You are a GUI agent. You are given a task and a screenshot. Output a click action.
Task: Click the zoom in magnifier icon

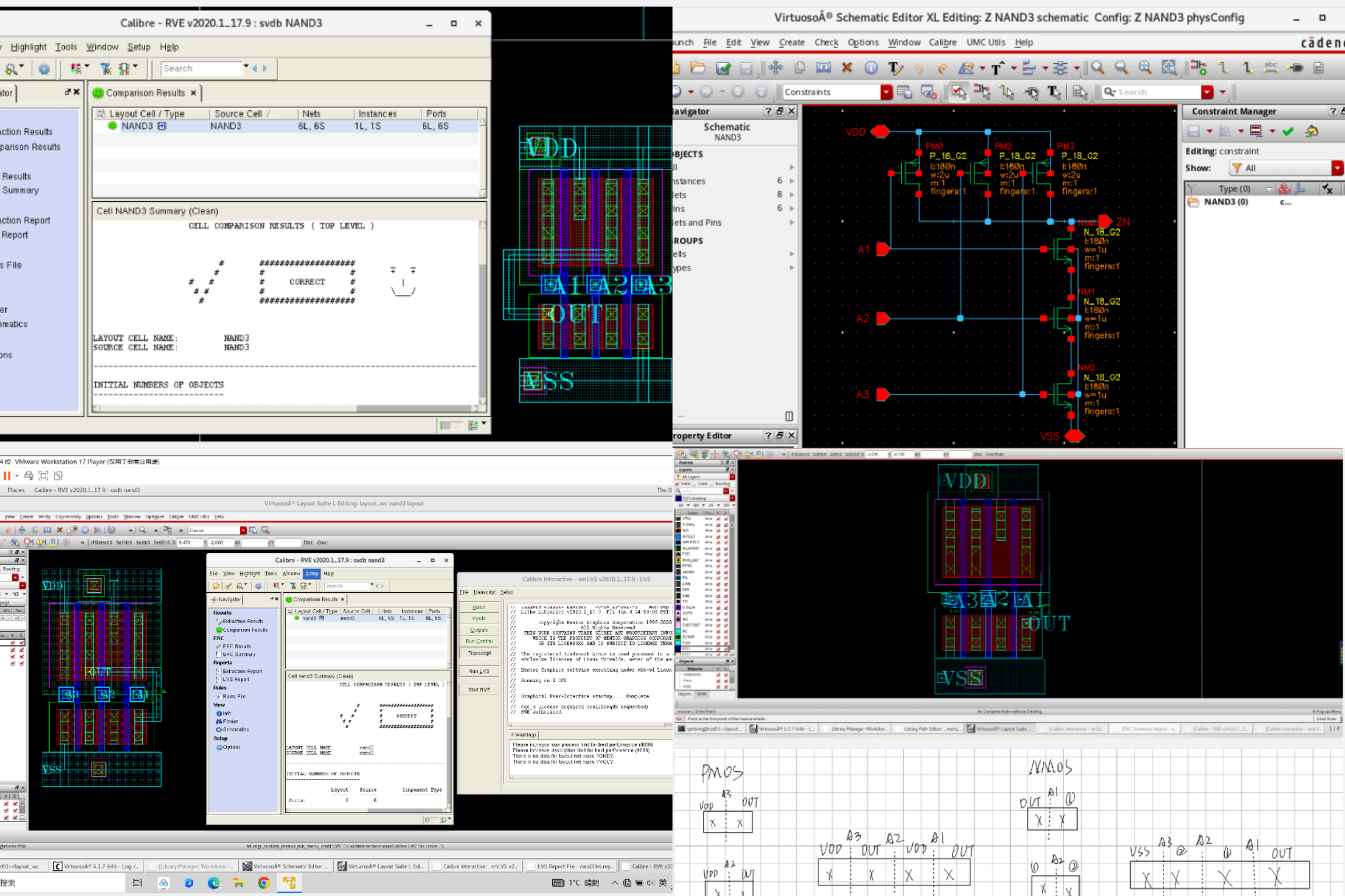[1098, 68]
